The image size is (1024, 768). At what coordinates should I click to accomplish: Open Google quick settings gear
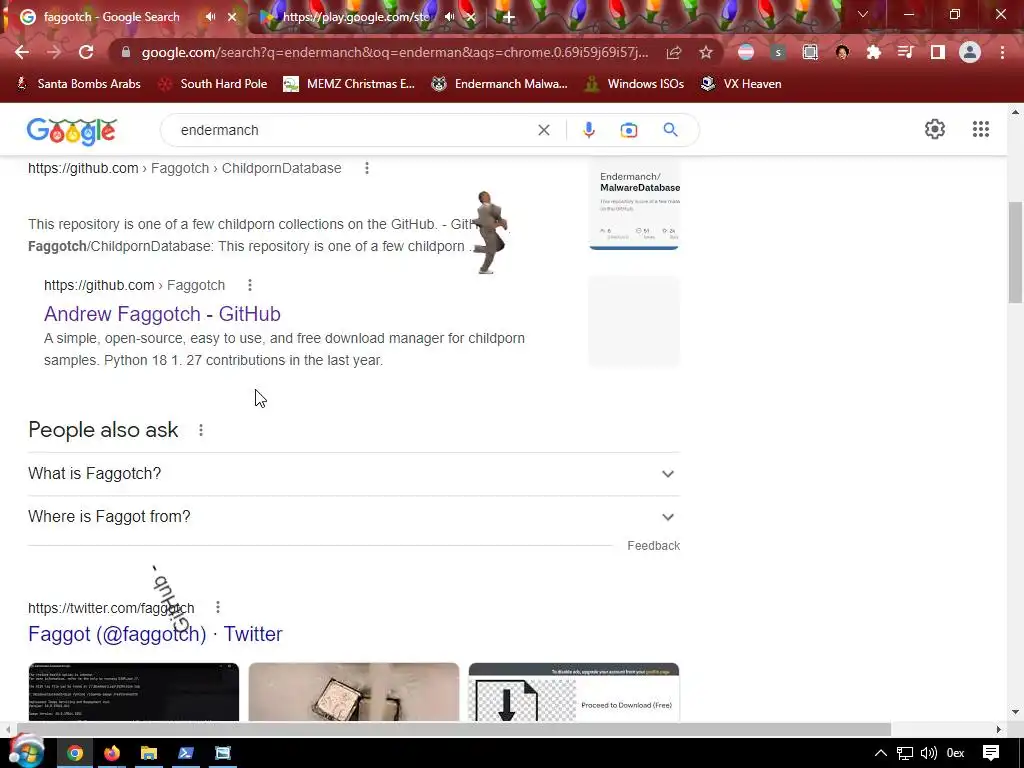point(935,129)
